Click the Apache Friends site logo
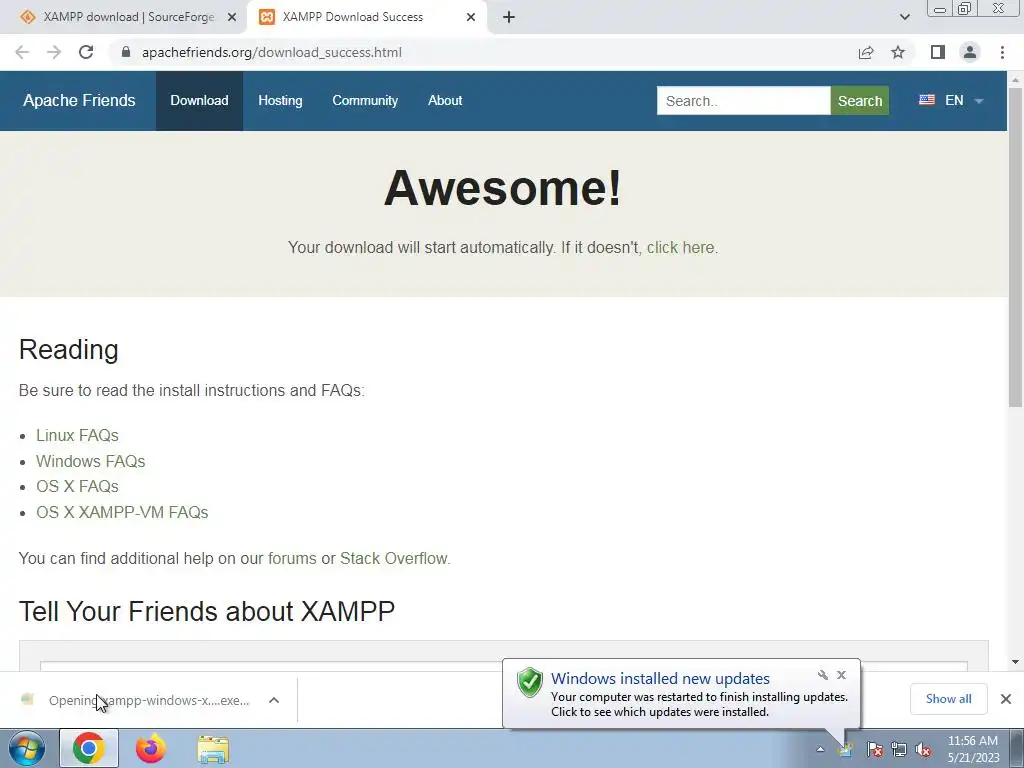Screen dimensions: 1024x768 click(79, 101)
